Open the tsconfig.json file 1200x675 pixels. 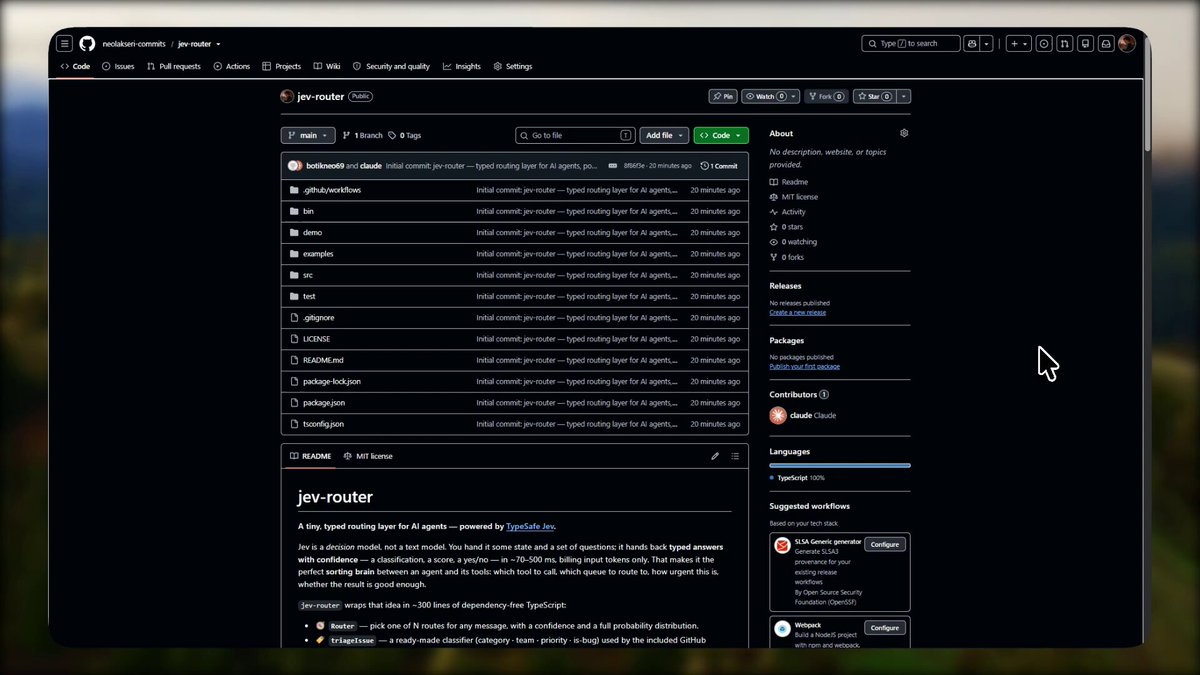pyautogui.click(x=323, y=424)
